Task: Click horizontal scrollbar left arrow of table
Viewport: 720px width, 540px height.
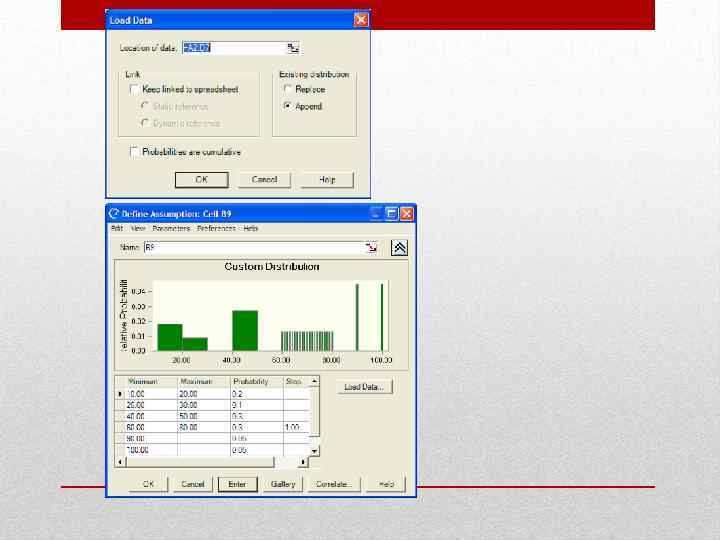Action: [x=120, y=462]
